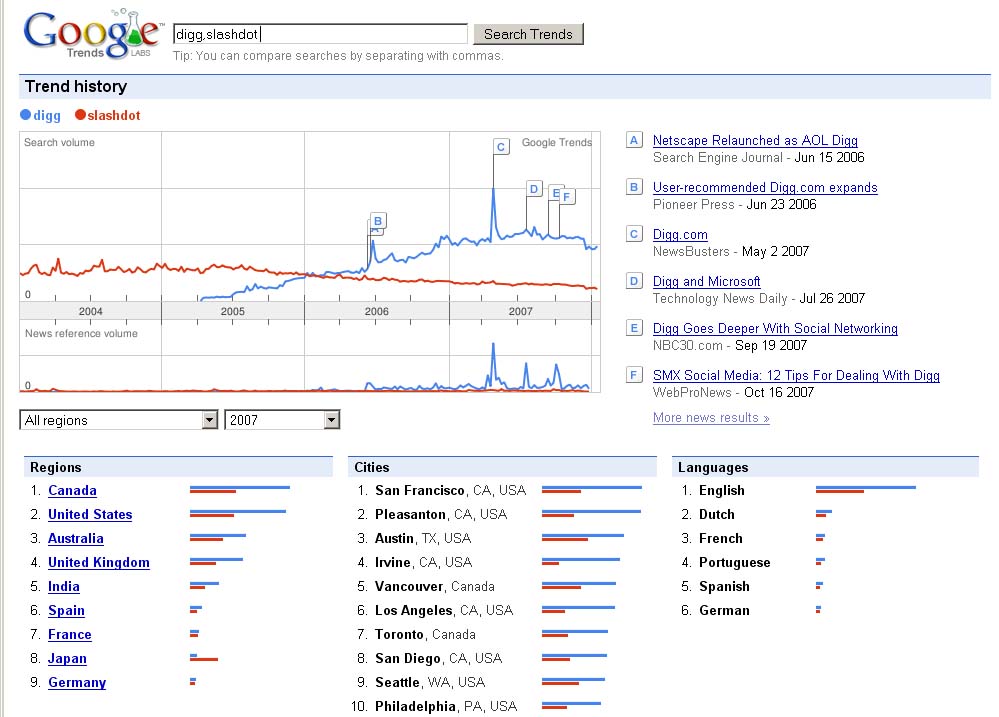Screen dimensions: 999x717
Task: Click flag B on the trend chart
Action: coord(378,221)
